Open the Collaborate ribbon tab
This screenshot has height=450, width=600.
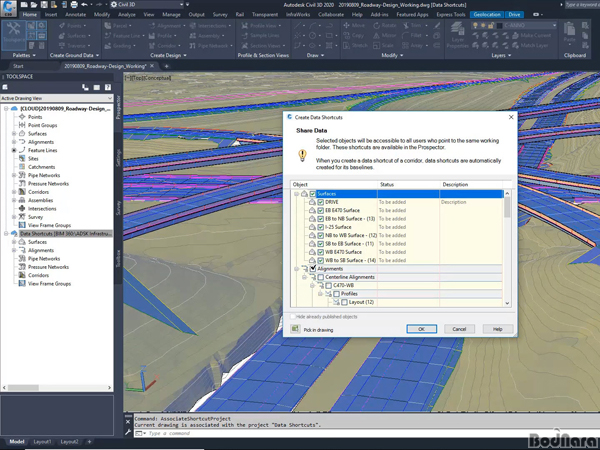pyautogui.click(x=331, y=15)
